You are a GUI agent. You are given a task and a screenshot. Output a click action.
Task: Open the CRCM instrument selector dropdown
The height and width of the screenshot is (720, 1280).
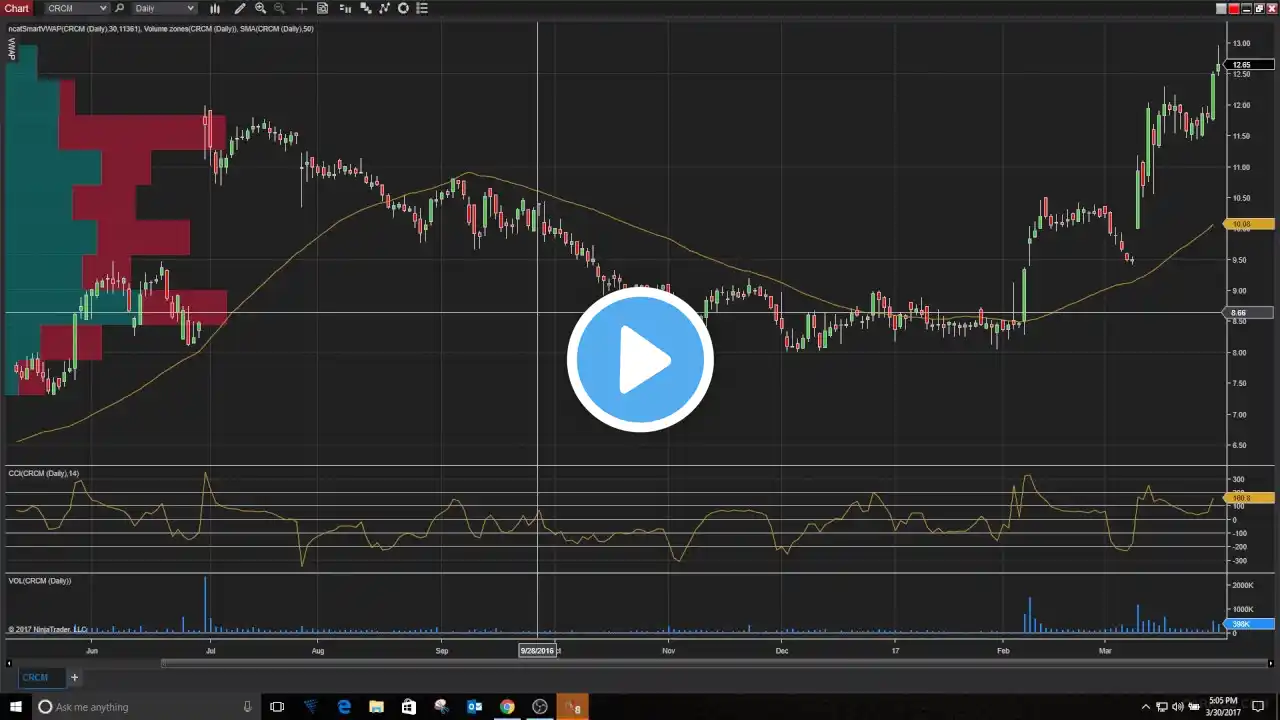pyautogui.click(x=77, y=8)
